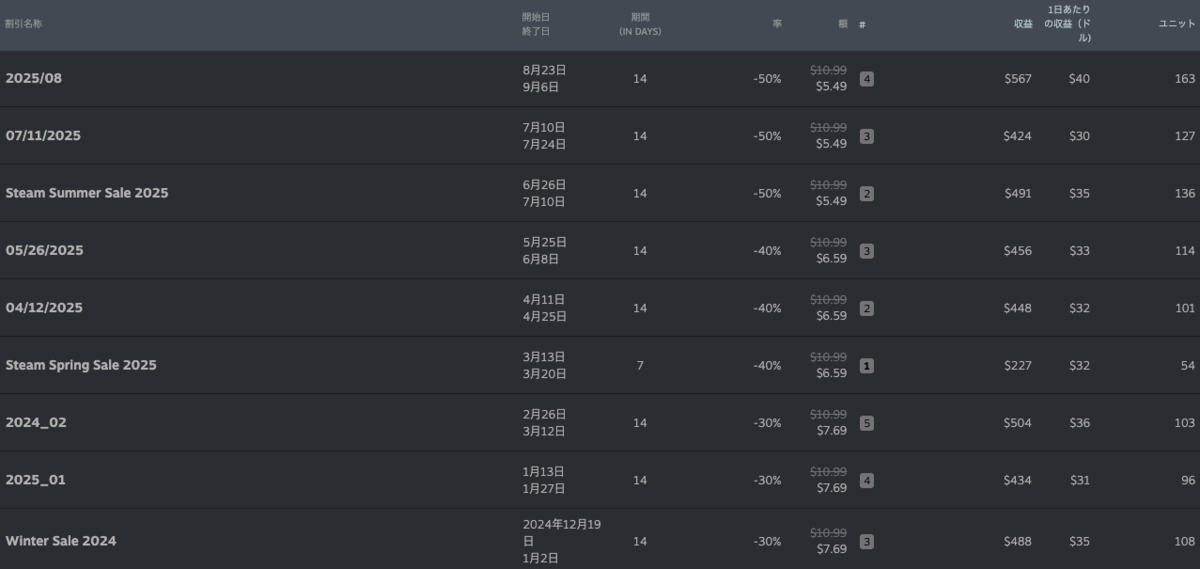
Task: Click the number 3 badge in 05/26/2025 row
Action: click(867, 251)
